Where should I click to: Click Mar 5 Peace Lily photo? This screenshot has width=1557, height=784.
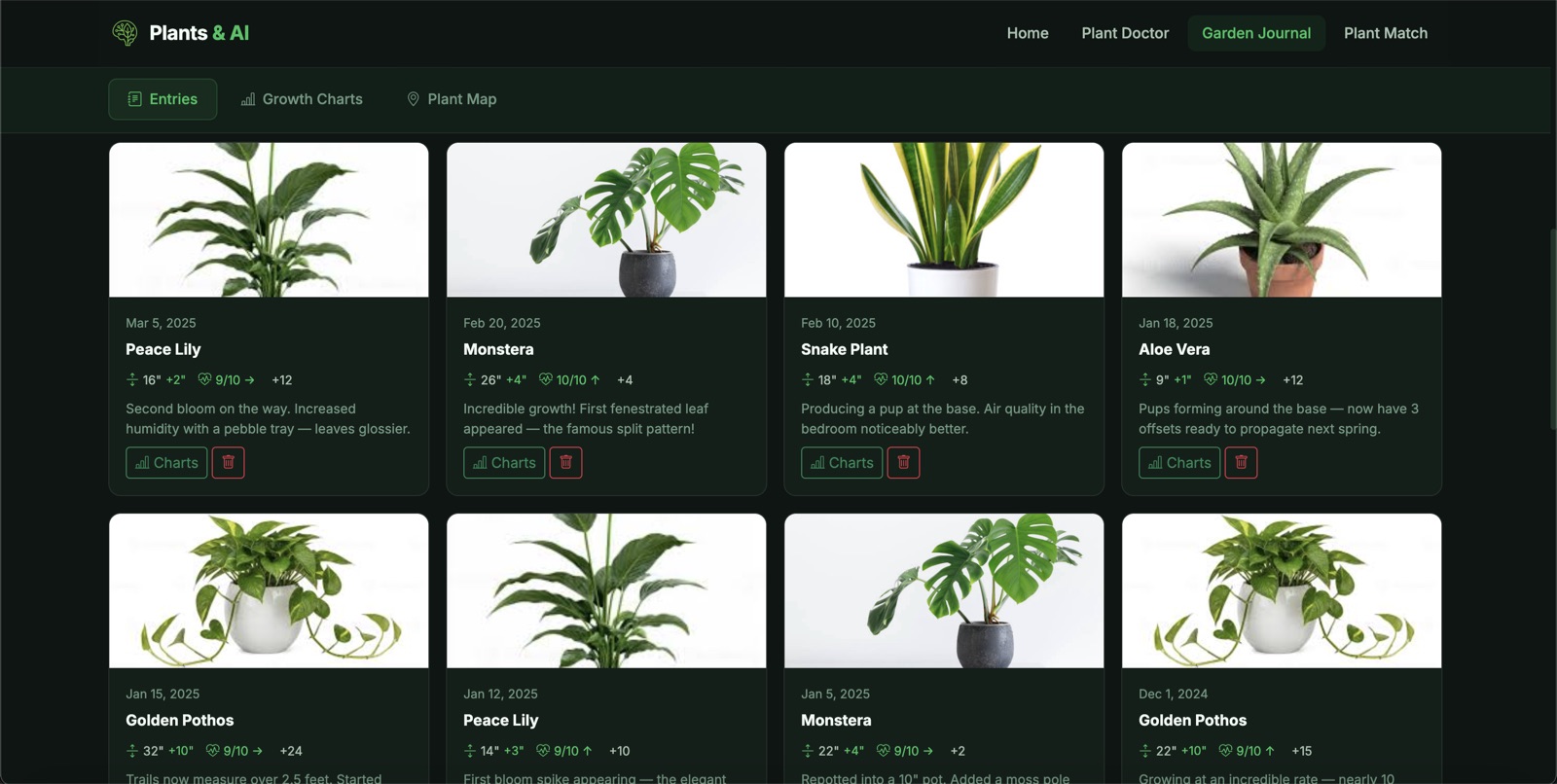pyautogui.click(x=269, y=220)
